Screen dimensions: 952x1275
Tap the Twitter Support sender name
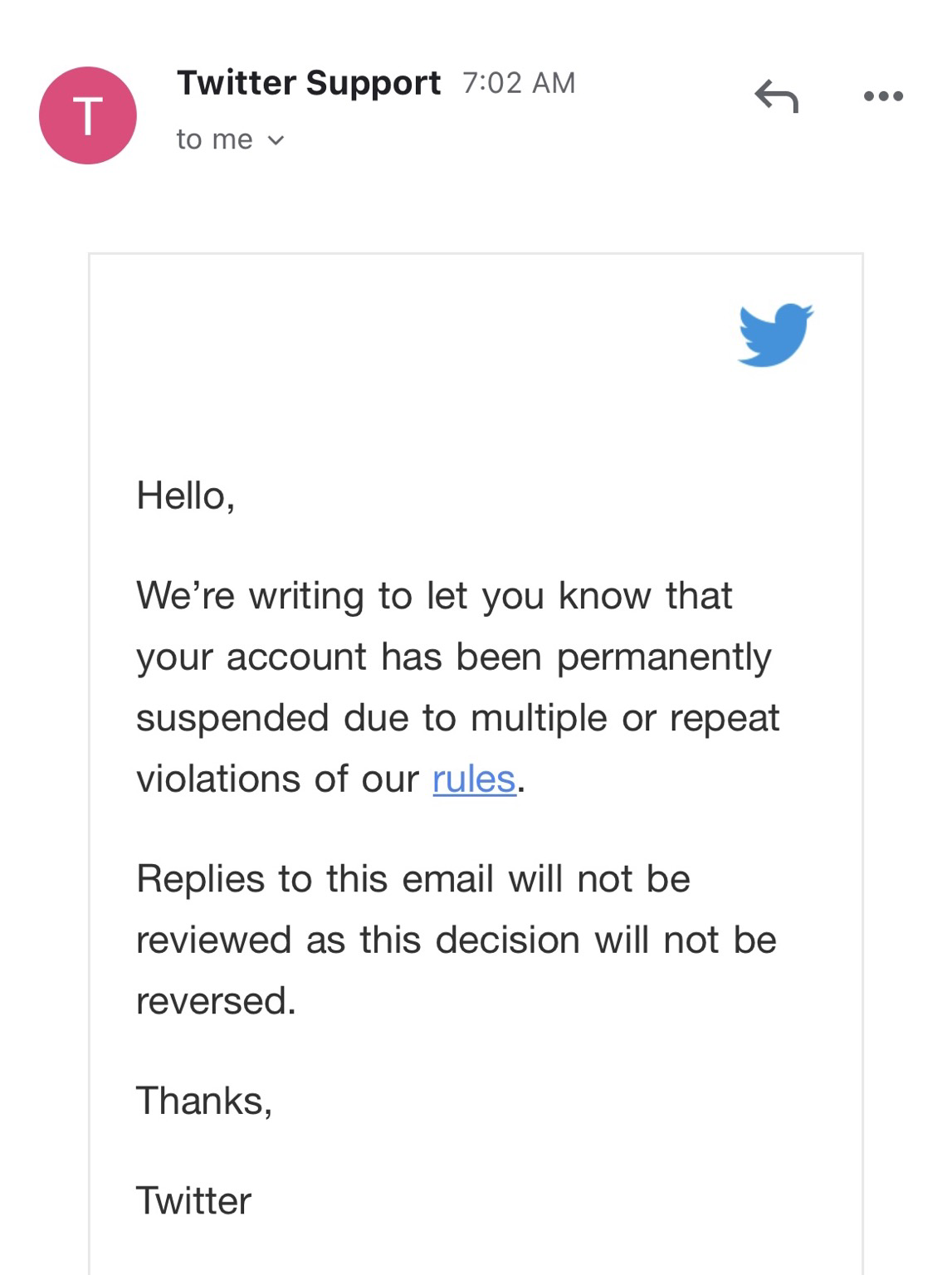[309, 83]
